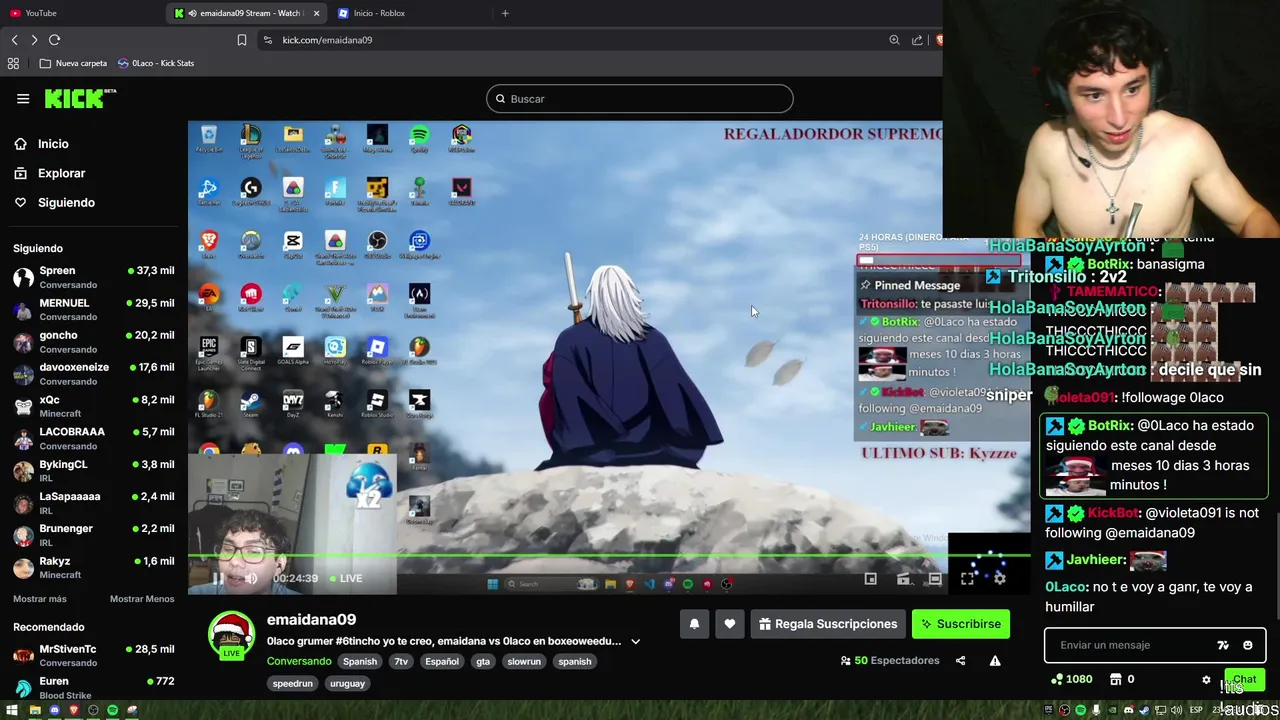
Task: Reload the page
Action: 54,40
